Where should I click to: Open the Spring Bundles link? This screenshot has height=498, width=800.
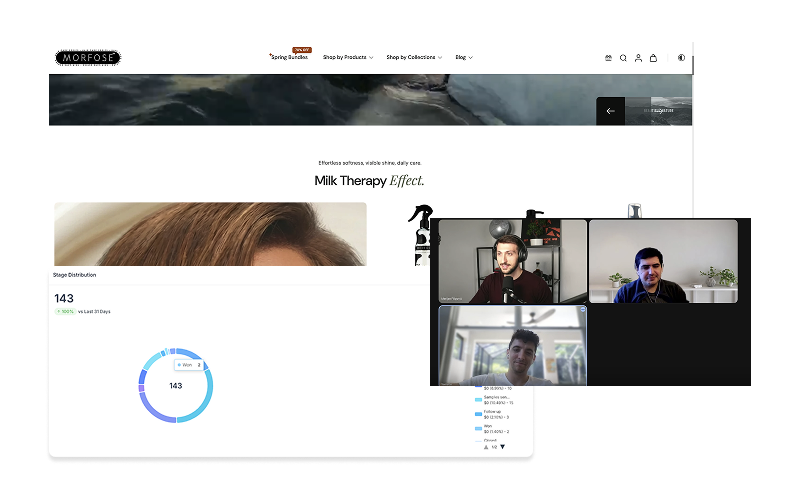[289, 57]
